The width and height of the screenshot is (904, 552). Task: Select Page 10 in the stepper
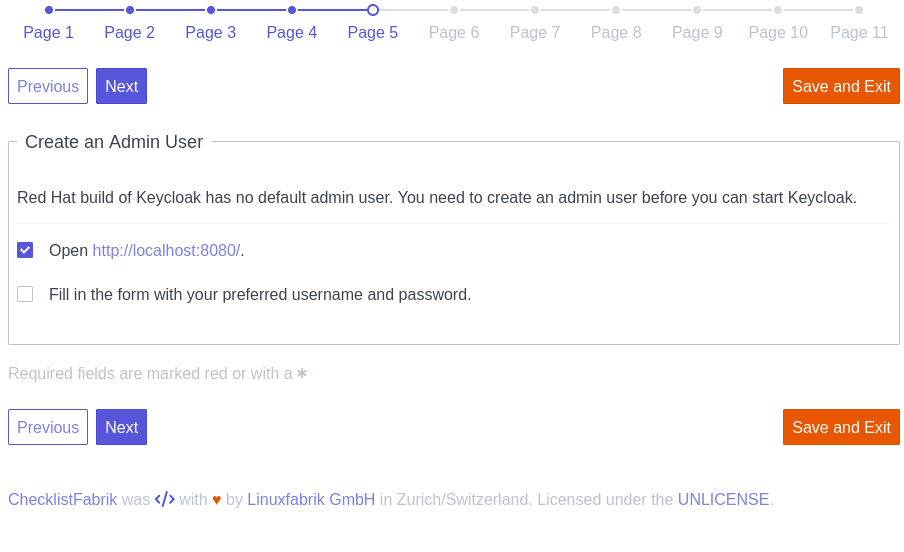point(778,32)
